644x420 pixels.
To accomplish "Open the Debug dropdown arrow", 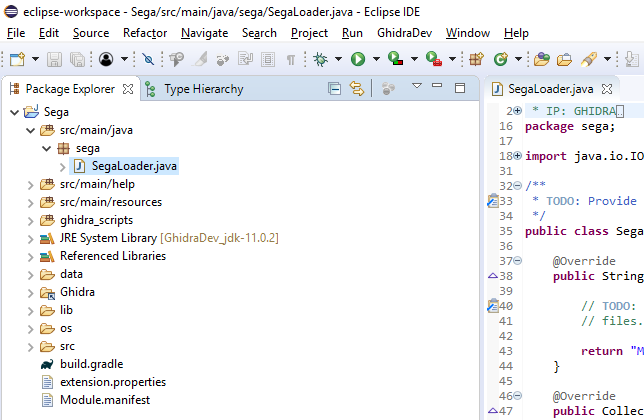I will [x=338, y=60].
